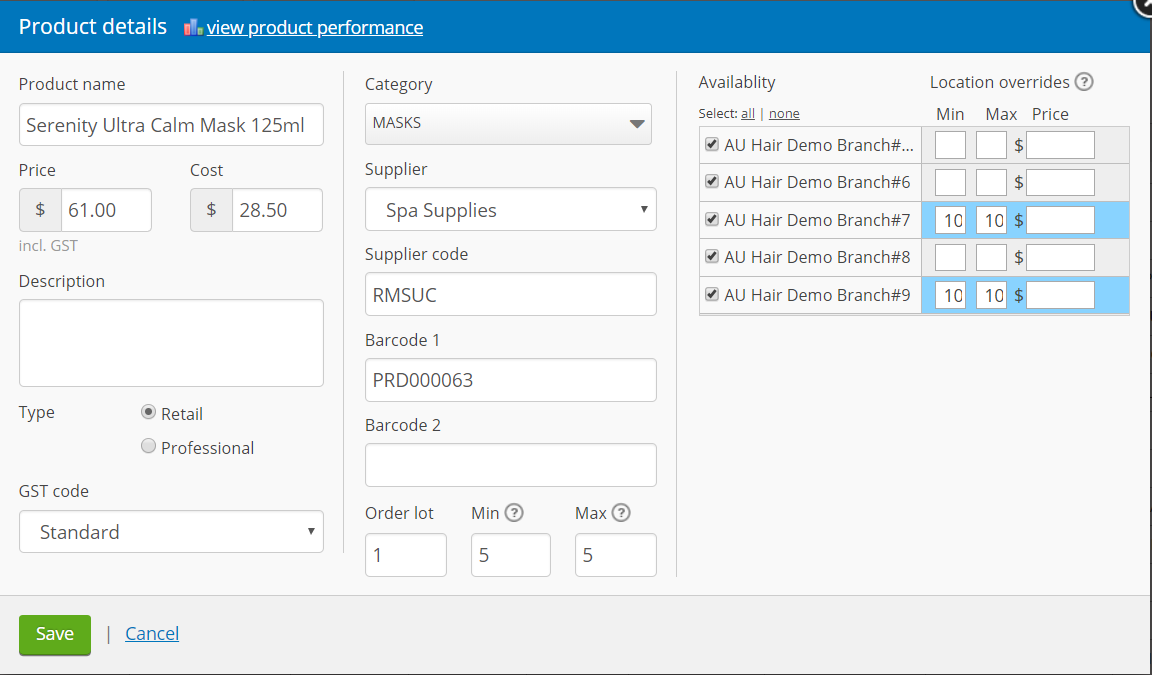This screenshot has height=675, width=1152.
Task: Select the Professional type radio button
Action: click(x=148, y=446)
